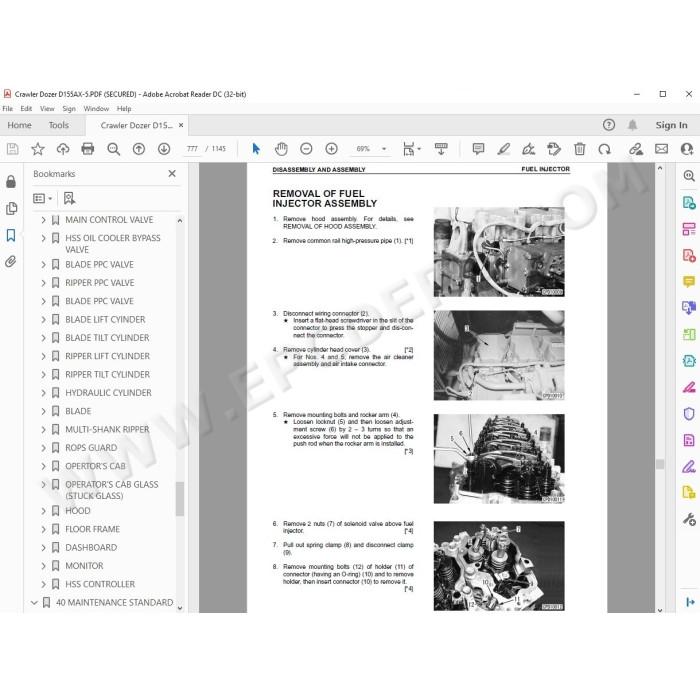Collapse 40 MAINTENANCE STANDARD bookmark
The image size is (700, 700).
pyautogui.click(x=34, y=603)
